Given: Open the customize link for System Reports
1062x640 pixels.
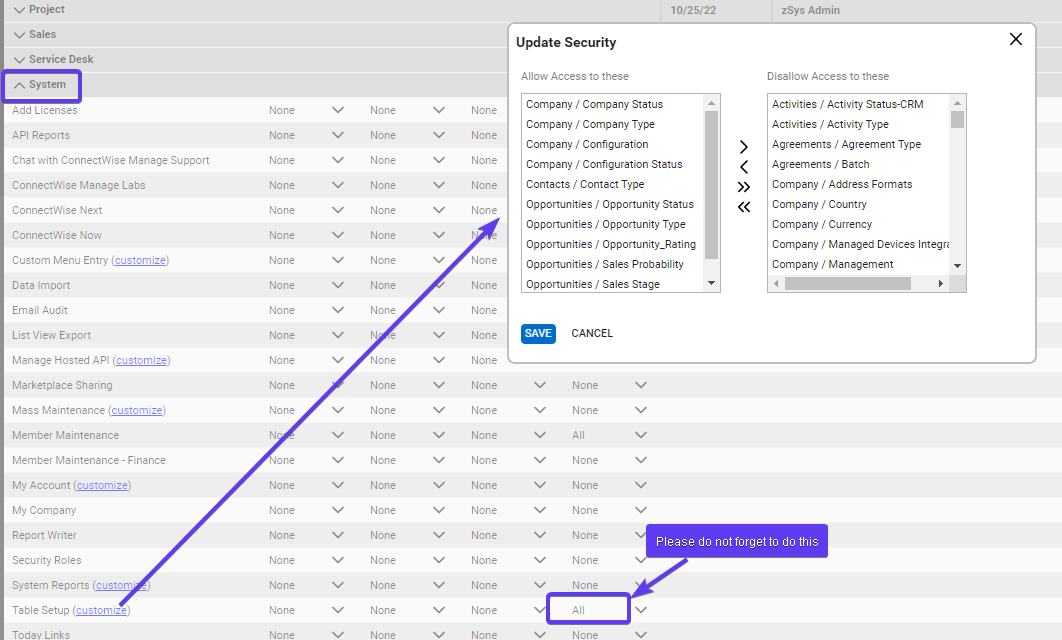Looking at the screenshot, I should pos(121,585).
